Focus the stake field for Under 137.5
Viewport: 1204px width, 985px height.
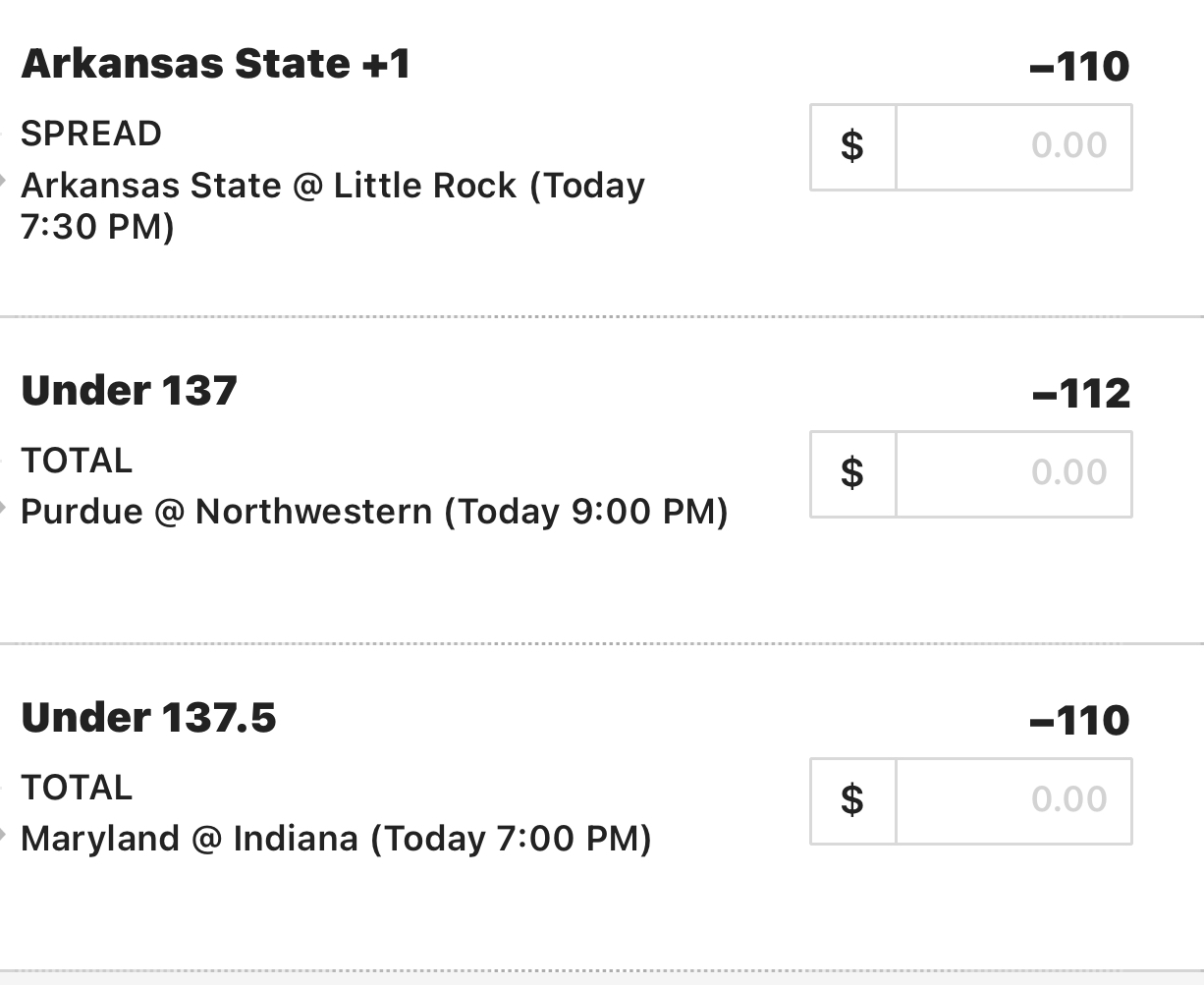click(1013, 800)
